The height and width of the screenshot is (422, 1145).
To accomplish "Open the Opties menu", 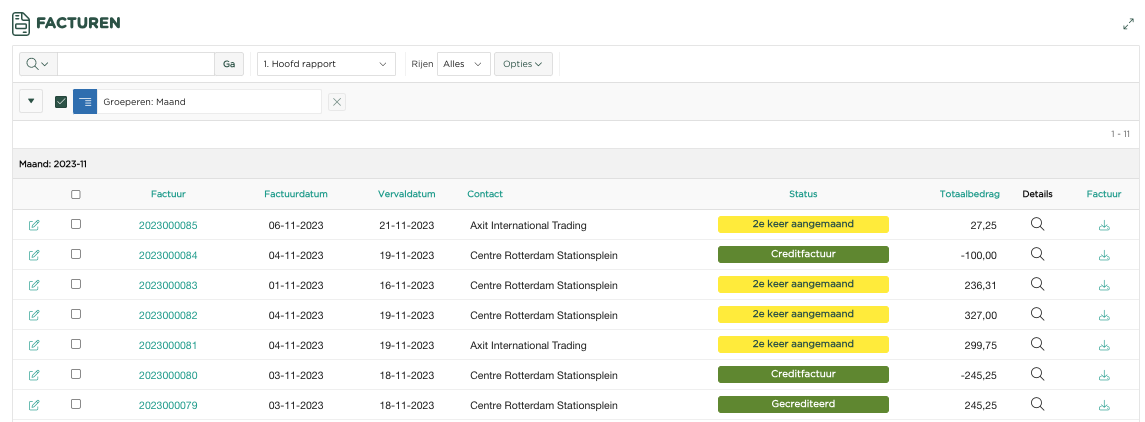I will (525, 64).
